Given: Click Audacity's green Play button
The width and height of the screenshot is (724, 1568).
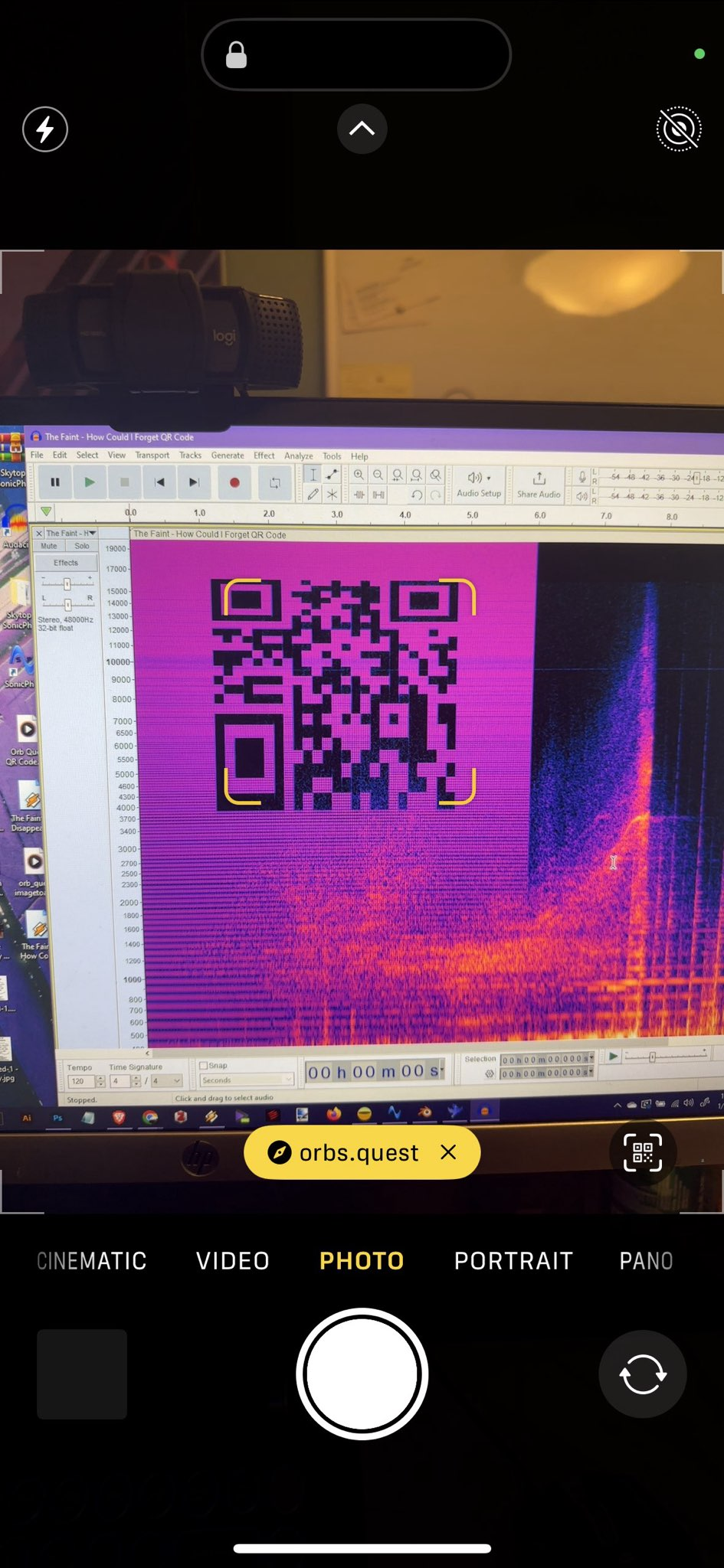Looking at the screenshot, I should [90, 482].
